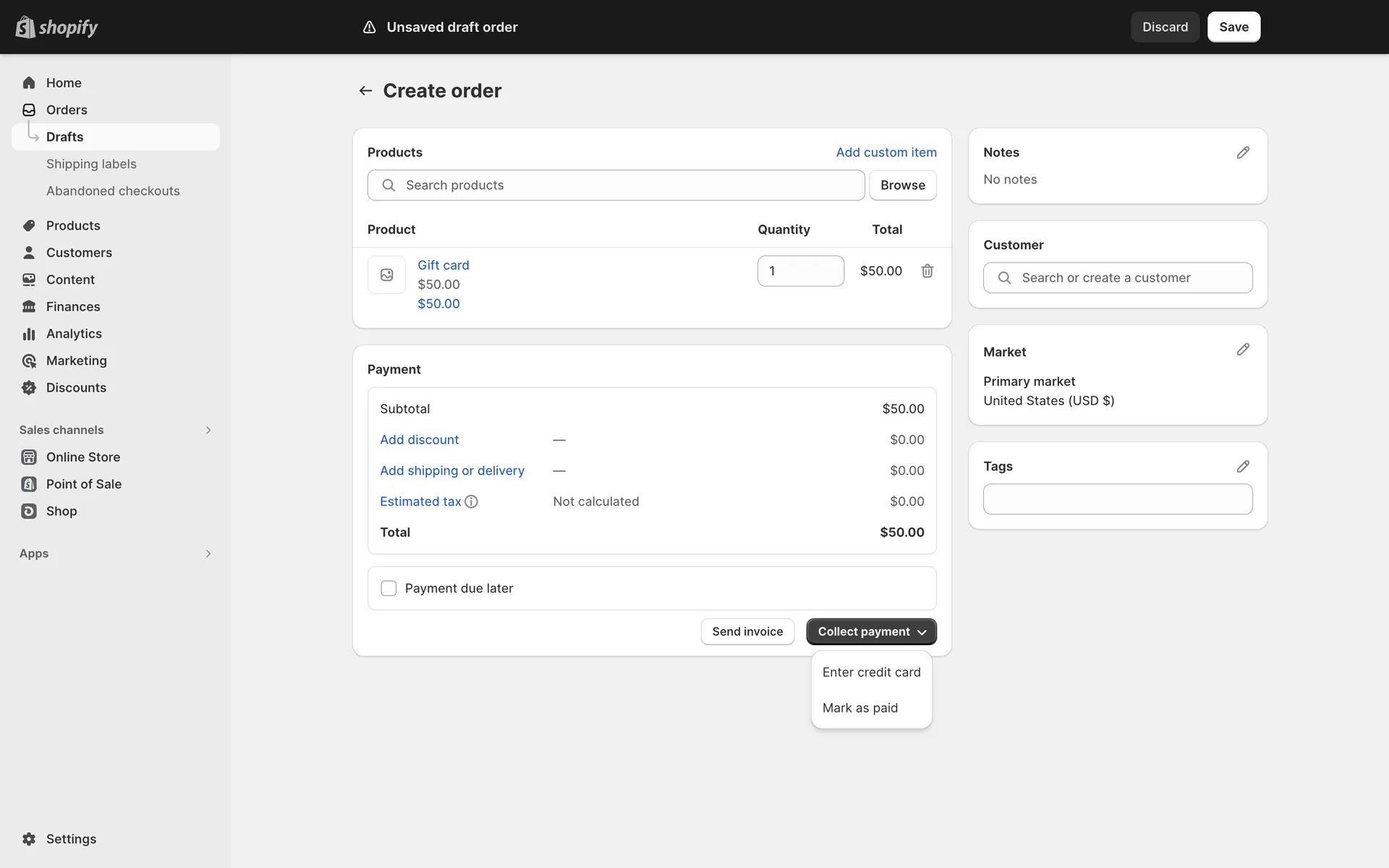Delete the Gift card line item
1389x868 pixels.
pos(927,271)
